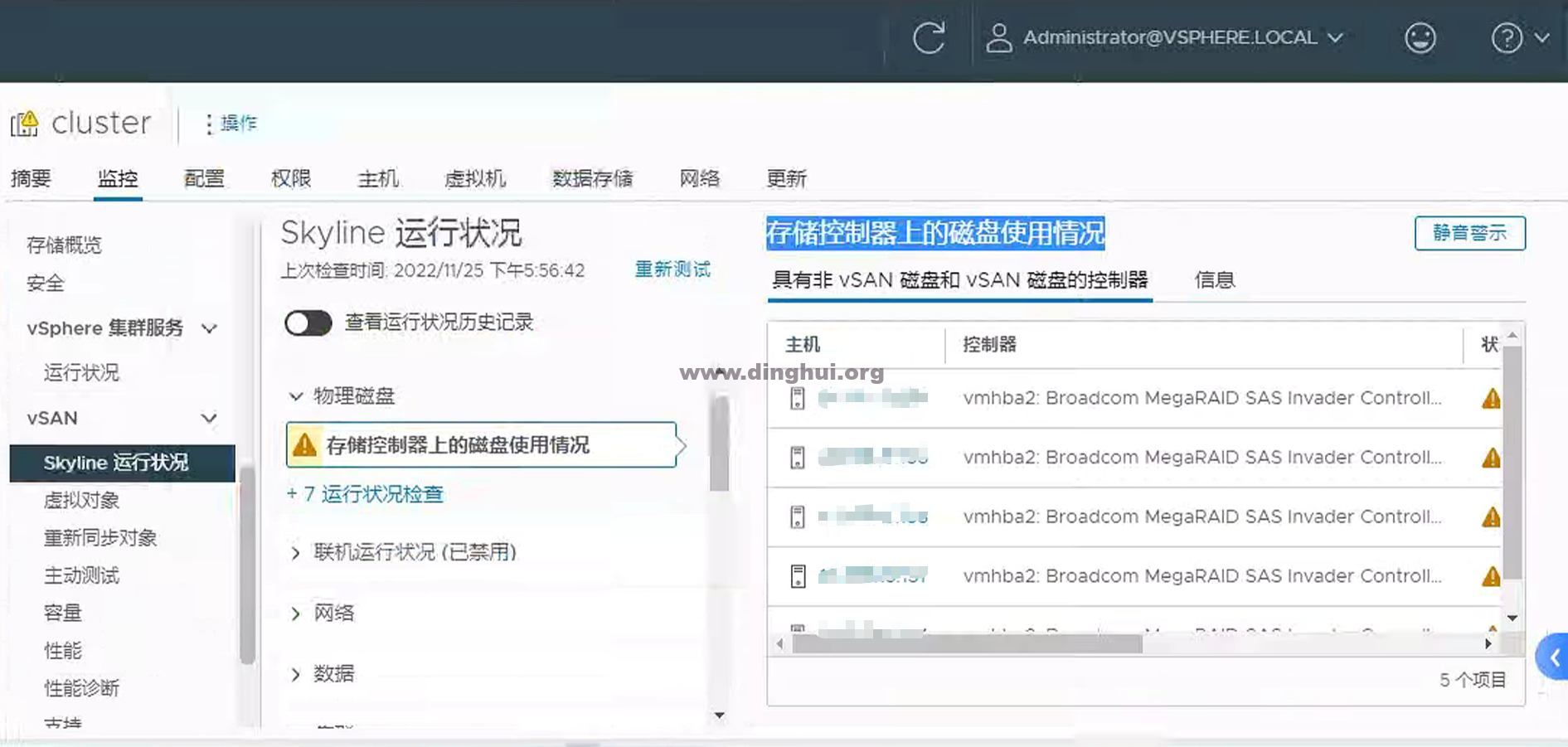Click host icon in fourth vmhba2 row
1568x747 pixels.
point(797,576)
